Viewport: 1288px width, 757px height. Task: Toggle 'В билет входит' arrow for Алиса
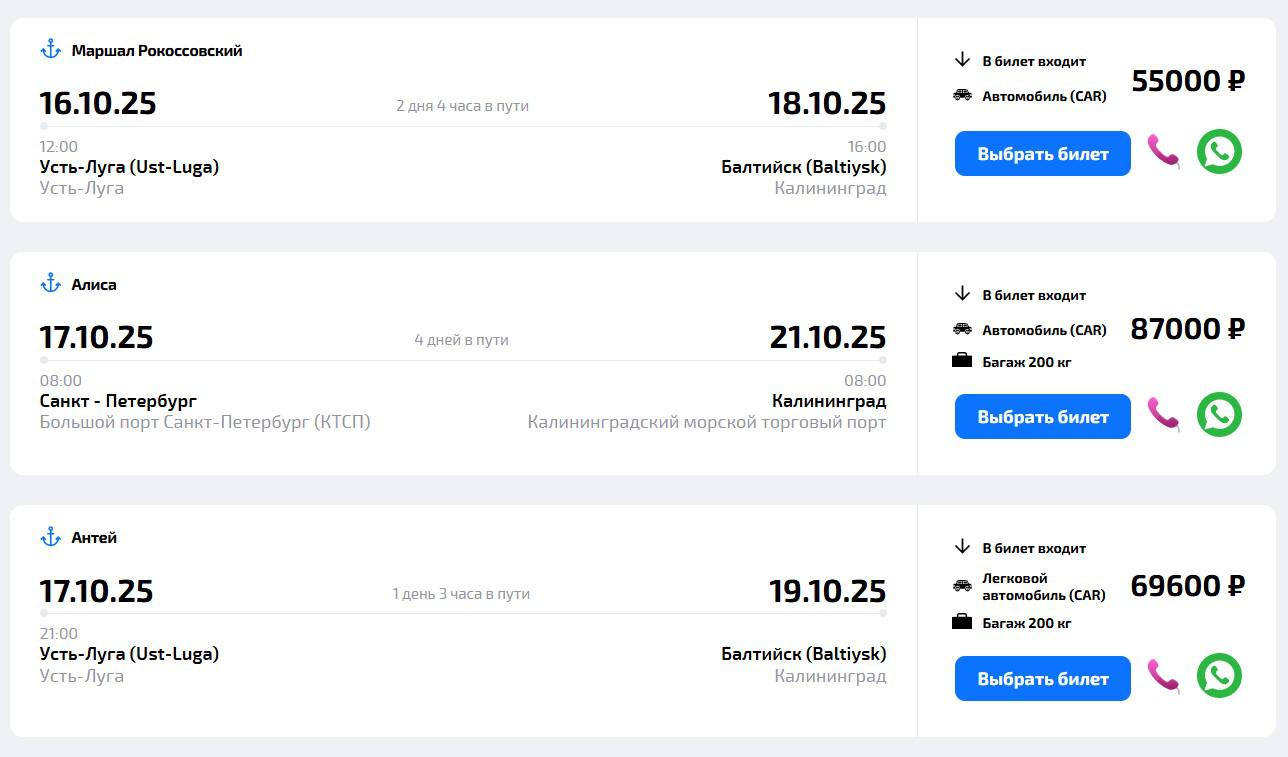tap(962, 294)
